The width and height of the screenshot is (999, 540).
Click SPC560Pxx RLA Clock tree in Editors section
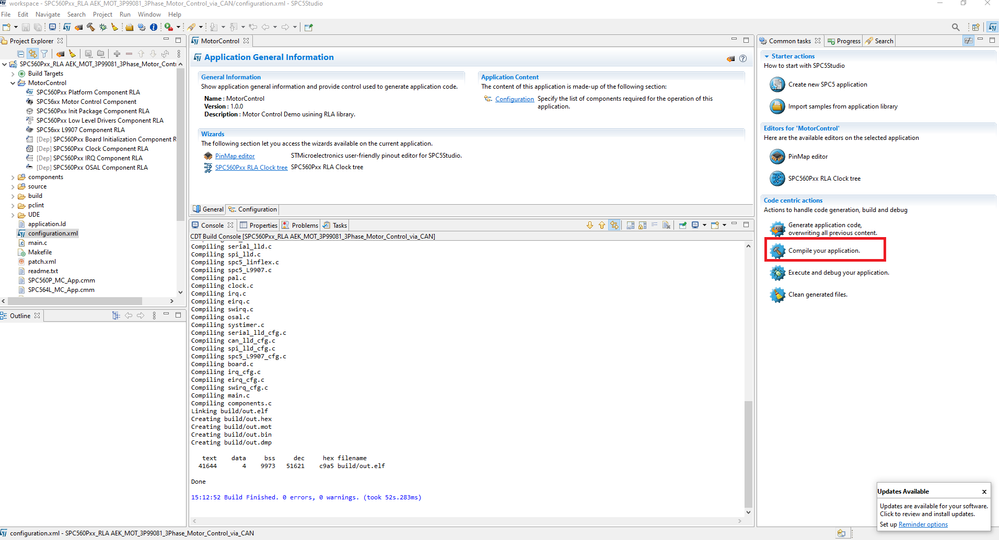tap(824, 178)
